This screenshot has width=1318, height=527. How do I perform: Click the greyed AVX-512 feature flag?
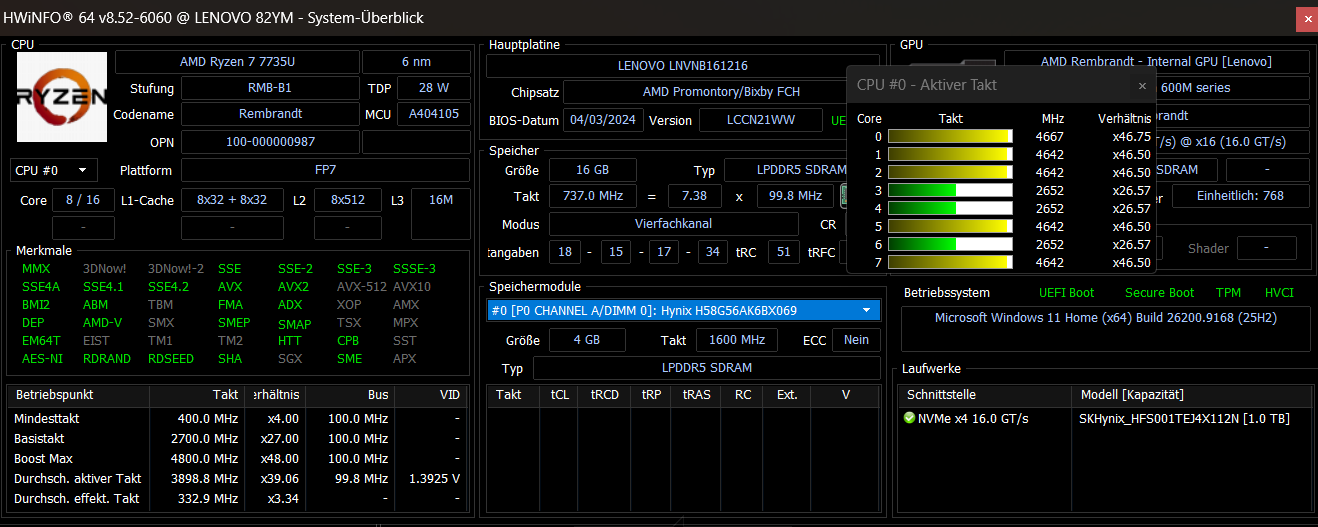pos(360,287)
